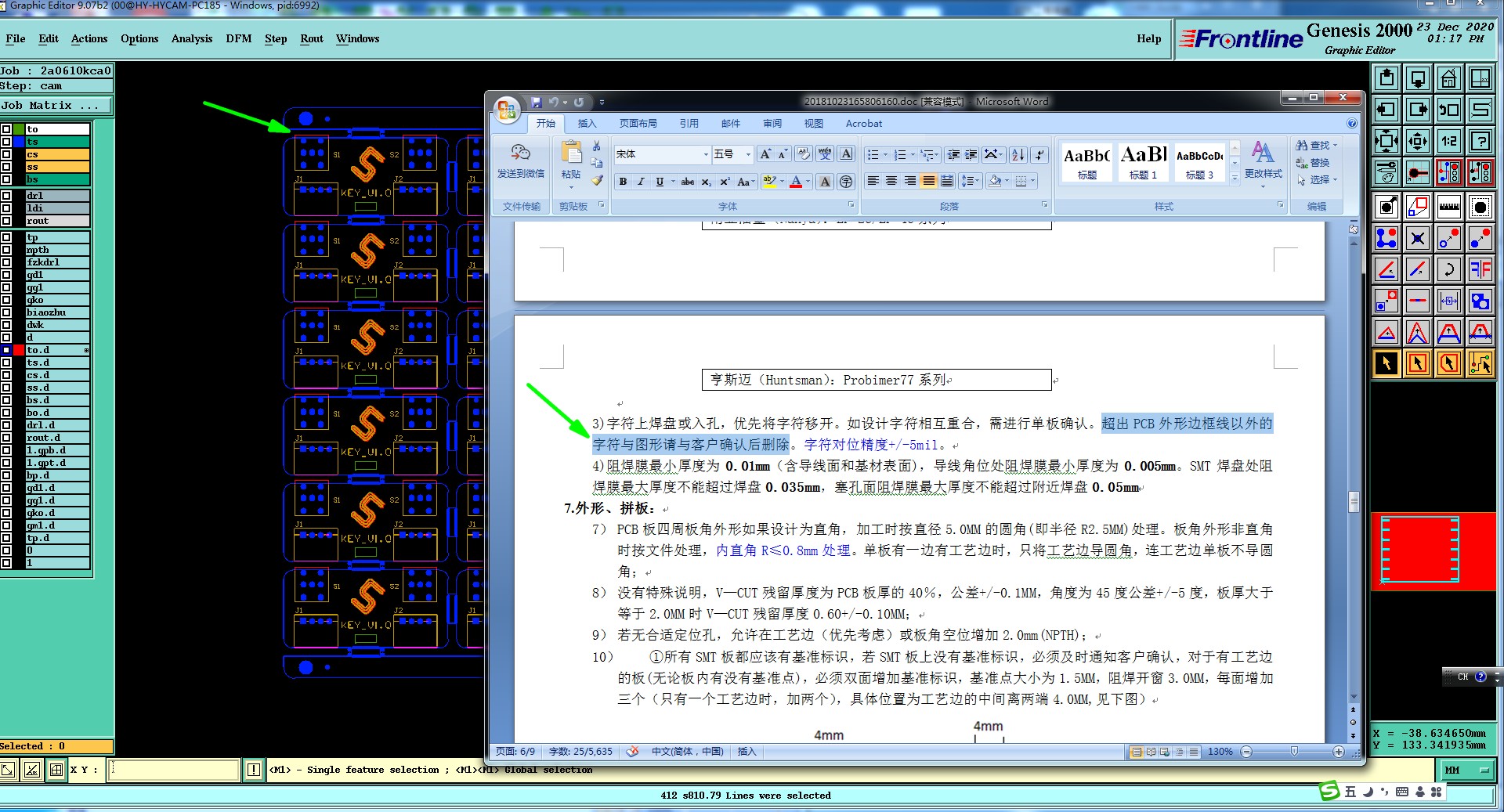Expand the font color dropdown arrow
Screen dimensions: 1504x812
point(809,182)
